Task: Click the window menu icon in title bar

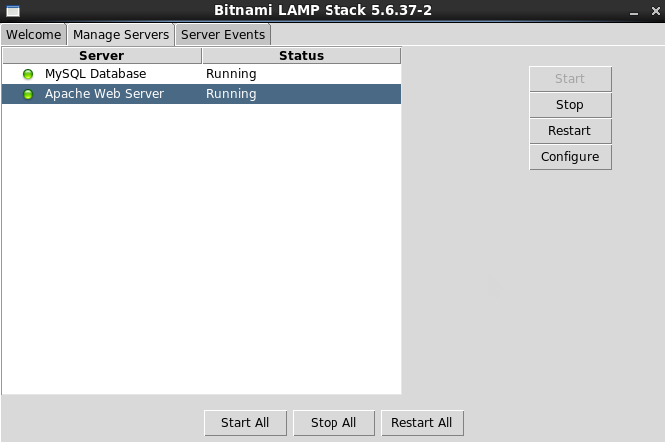Action: [13, 11]
